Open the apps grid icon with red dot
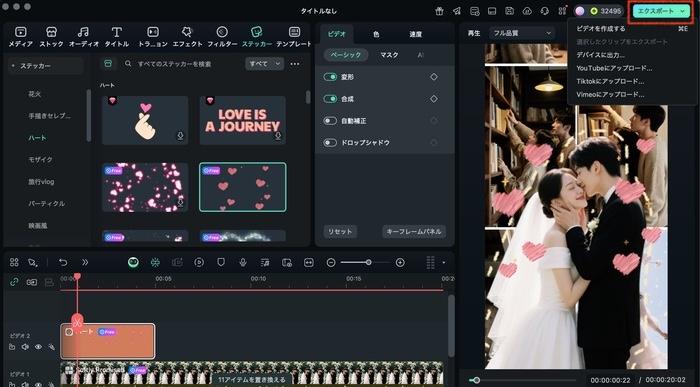The width and height of the screenshot is (700, 387). tap(562, 11)
